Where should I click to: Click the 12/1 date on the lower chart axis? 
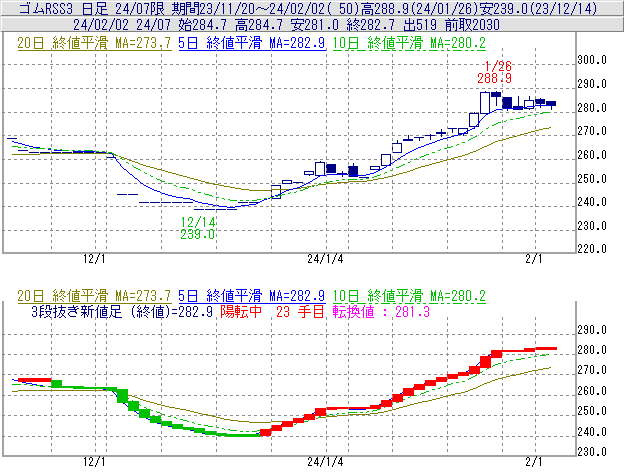click(x=94, y=462)
